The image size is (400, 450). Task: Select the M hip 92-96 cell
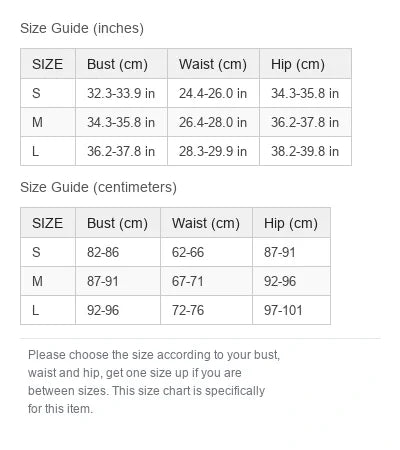[x=291, y=281]
